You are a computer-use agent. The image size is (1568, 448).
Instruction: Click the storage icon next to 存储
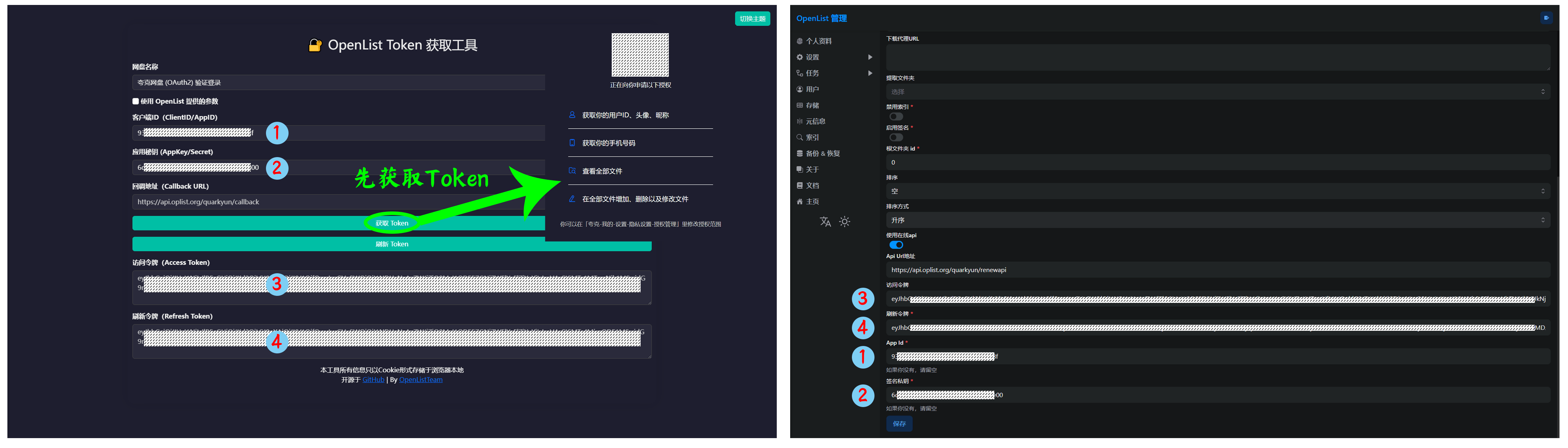(x=800, y=106)
